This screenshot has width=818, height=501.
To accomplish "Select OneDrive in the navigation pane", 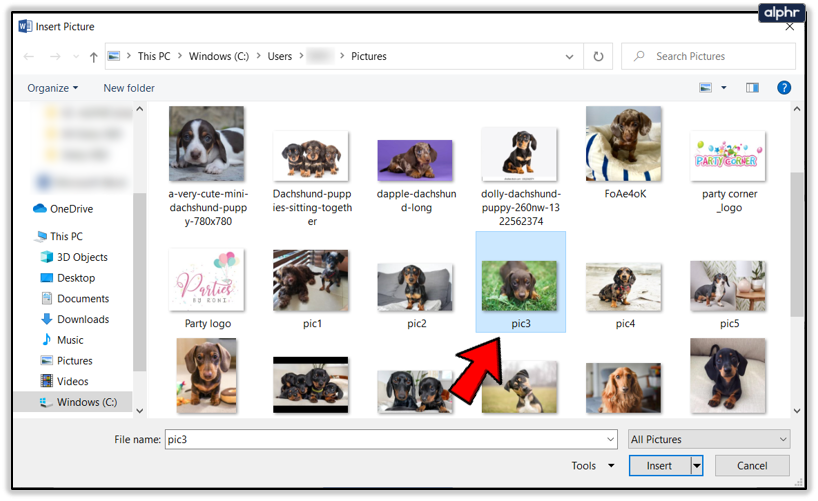I will (63, 209).
